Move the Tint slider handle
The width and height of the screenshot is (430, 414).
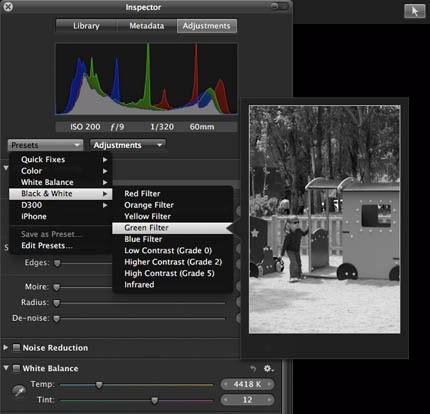[155, 400]
